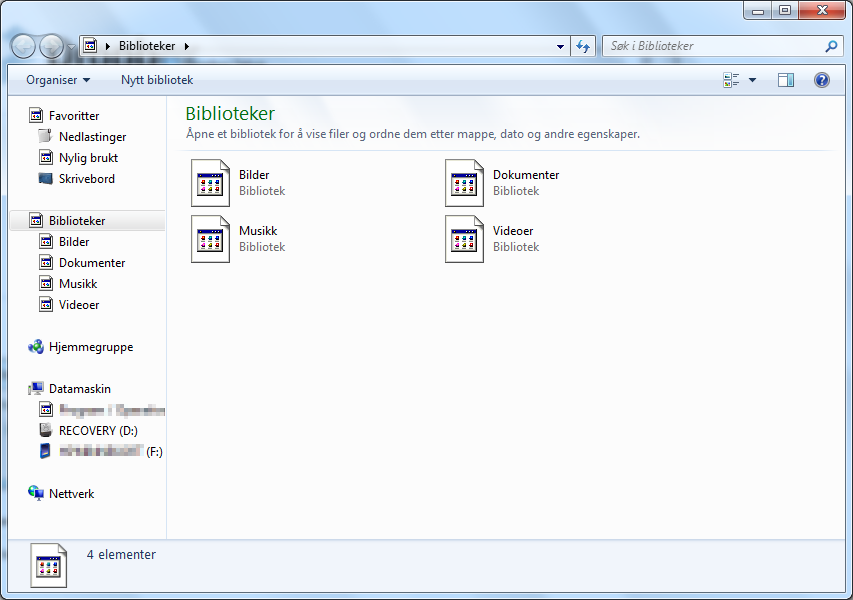Click the Nettverk network icon
This screenshot has width=853, height=600.
(36, 493)
